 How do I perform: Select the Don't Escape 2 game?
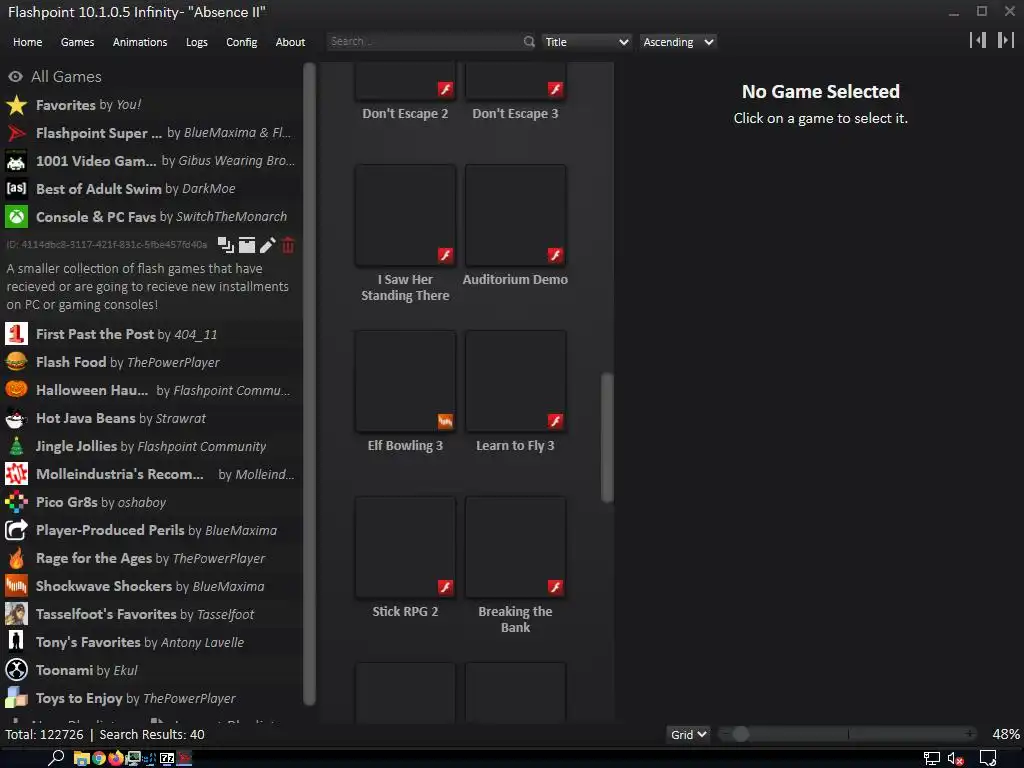click(x=405, y=93)
